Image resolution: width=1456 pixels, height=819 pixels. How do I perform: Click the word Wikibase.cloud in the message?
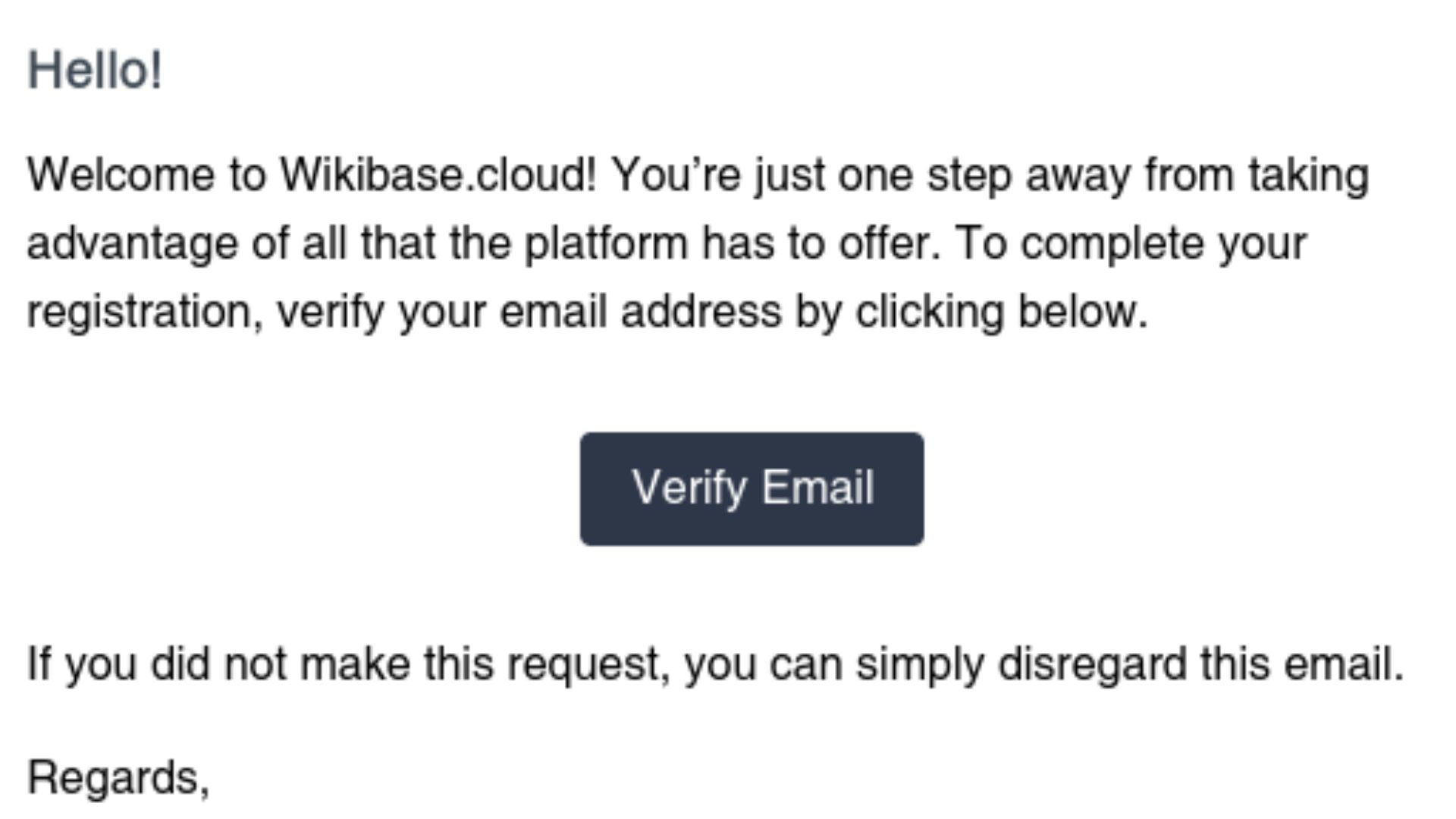point(434,174)
